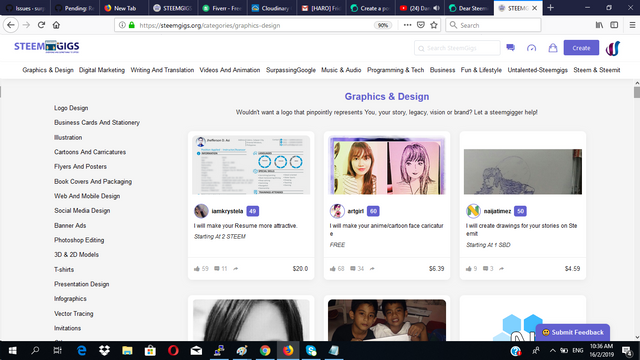Screen dimensions: 640x360
Task: Open the SteemGigs dashboard gauge icon
Action: (531, 48)
